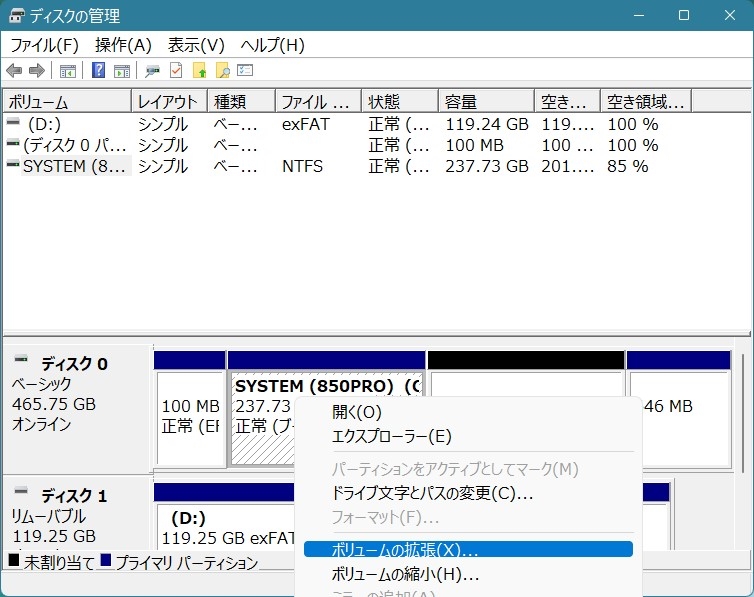Sort by the 空き… column header
The image size is (754, 597).
tap(567, 101)
